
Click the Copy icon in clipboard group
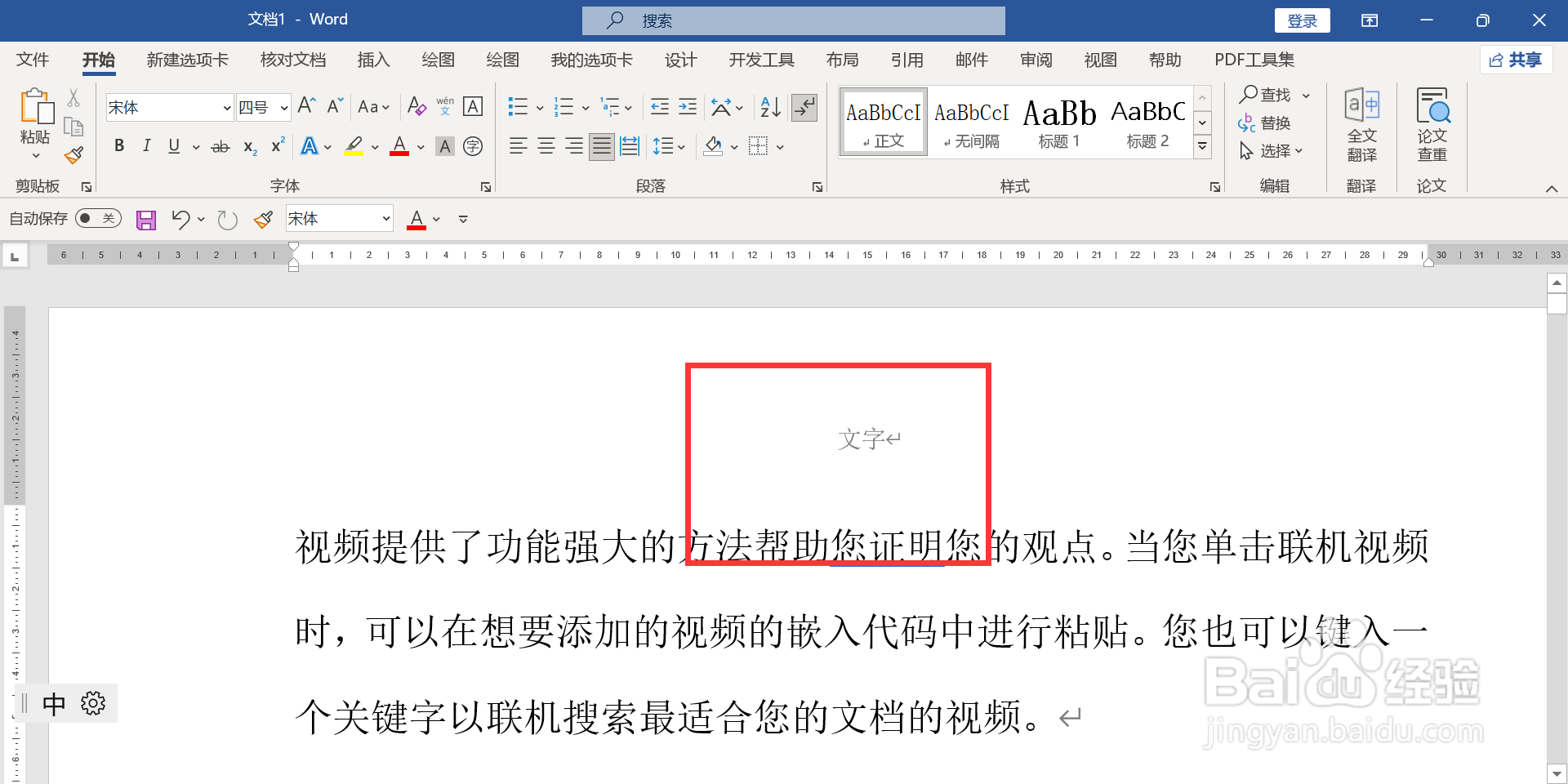pos(73,127)
